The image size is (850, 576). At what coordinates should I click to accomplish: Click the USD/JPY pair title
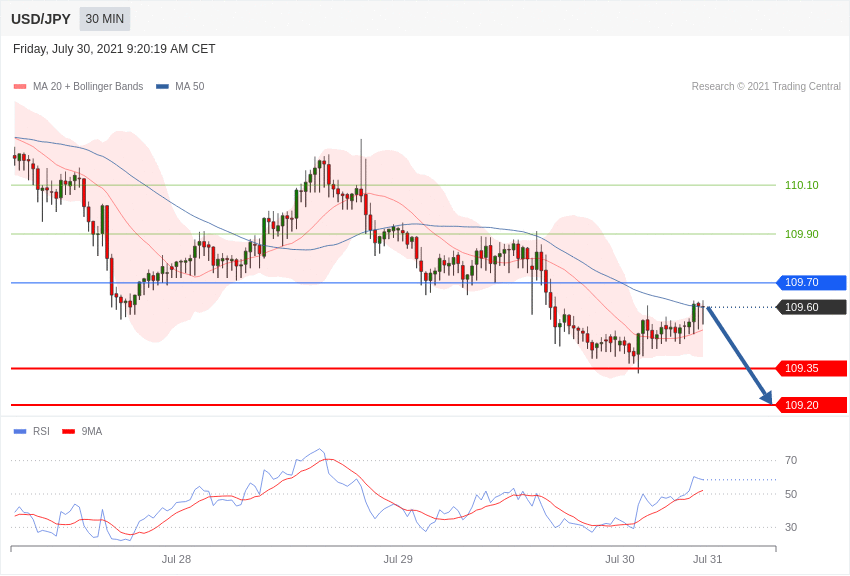tap(41, 19)
